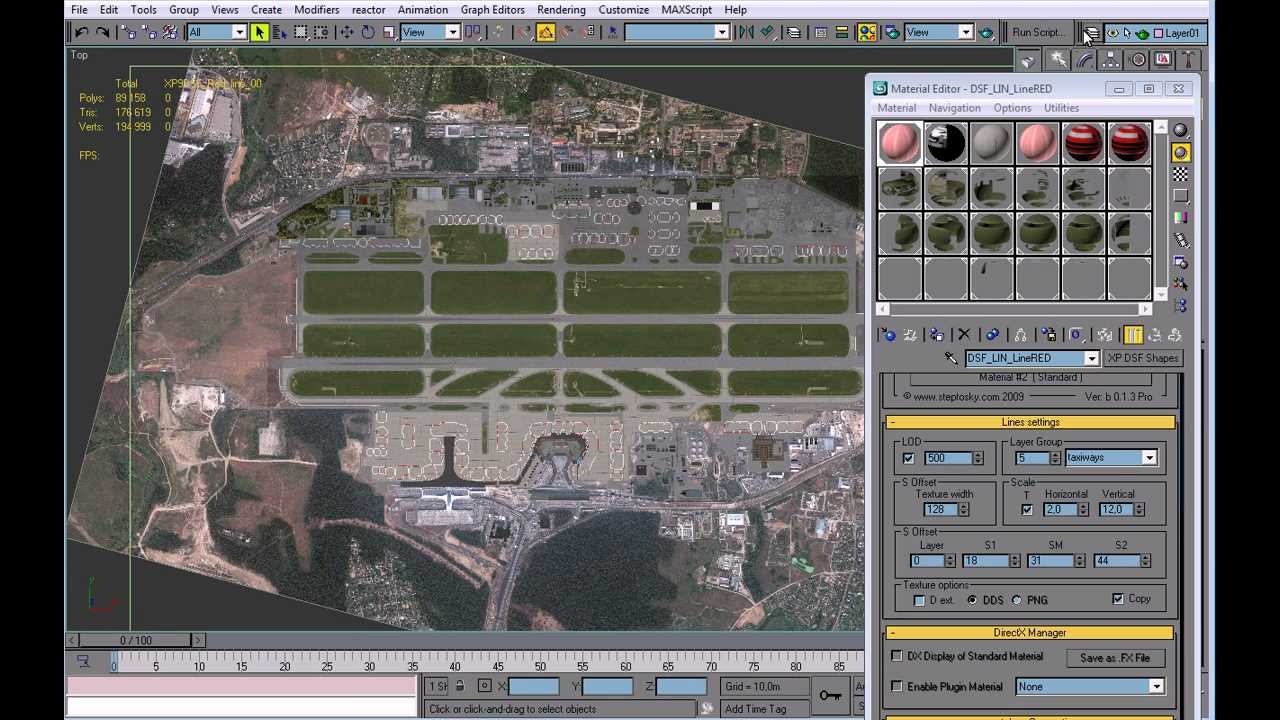Activate the Select Object arrow tool

coord(259,33)
